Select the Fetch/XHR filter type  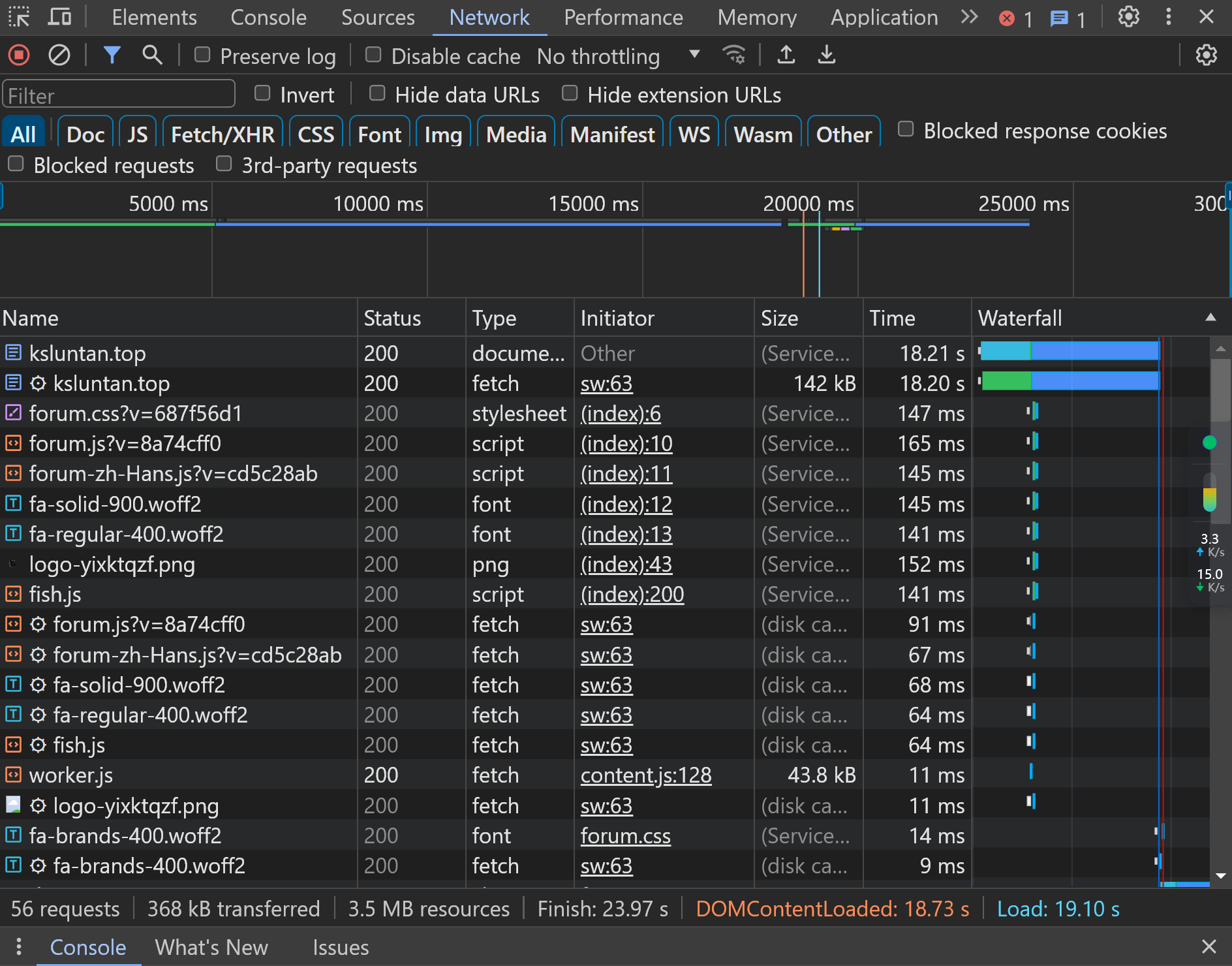(223, 134)
